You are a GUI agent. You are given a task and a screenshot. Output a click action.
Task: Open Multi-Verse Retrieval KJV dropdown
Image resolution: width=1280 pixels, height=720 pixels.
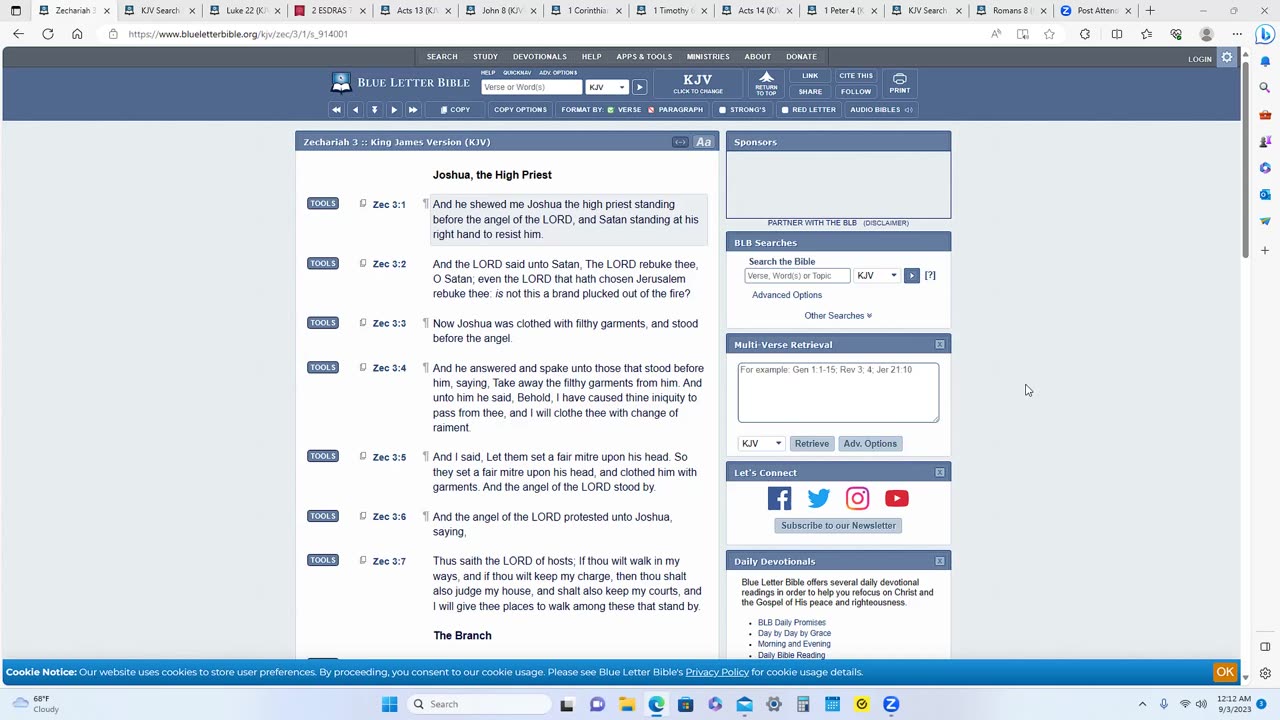(761, 443)
